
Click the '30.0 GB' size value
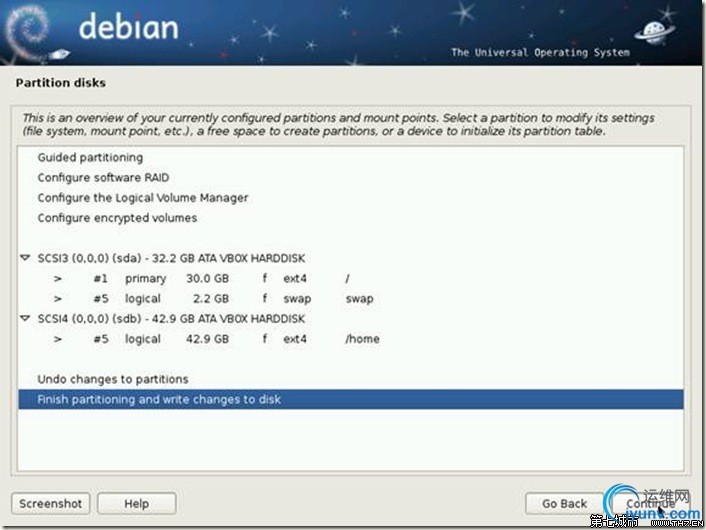208,279
